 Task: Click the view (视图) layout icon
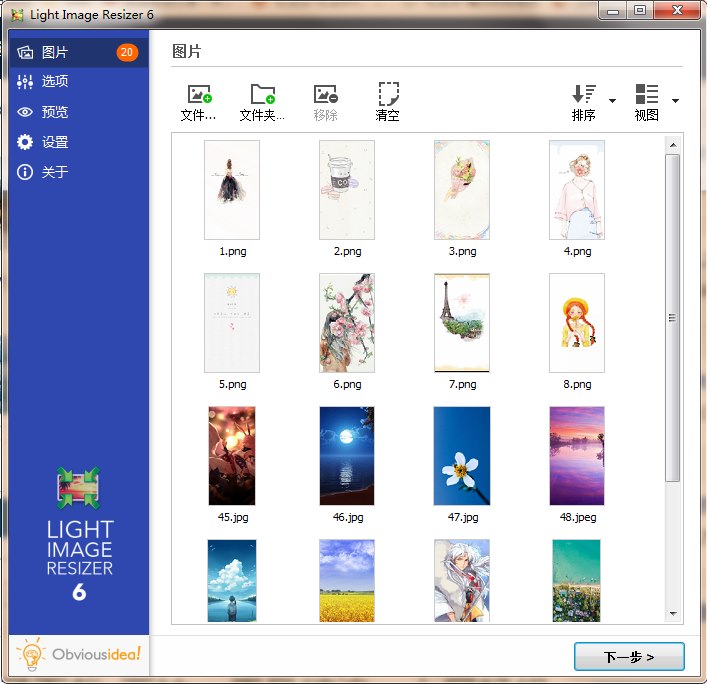pyautogui.click(x=647, y=95)
